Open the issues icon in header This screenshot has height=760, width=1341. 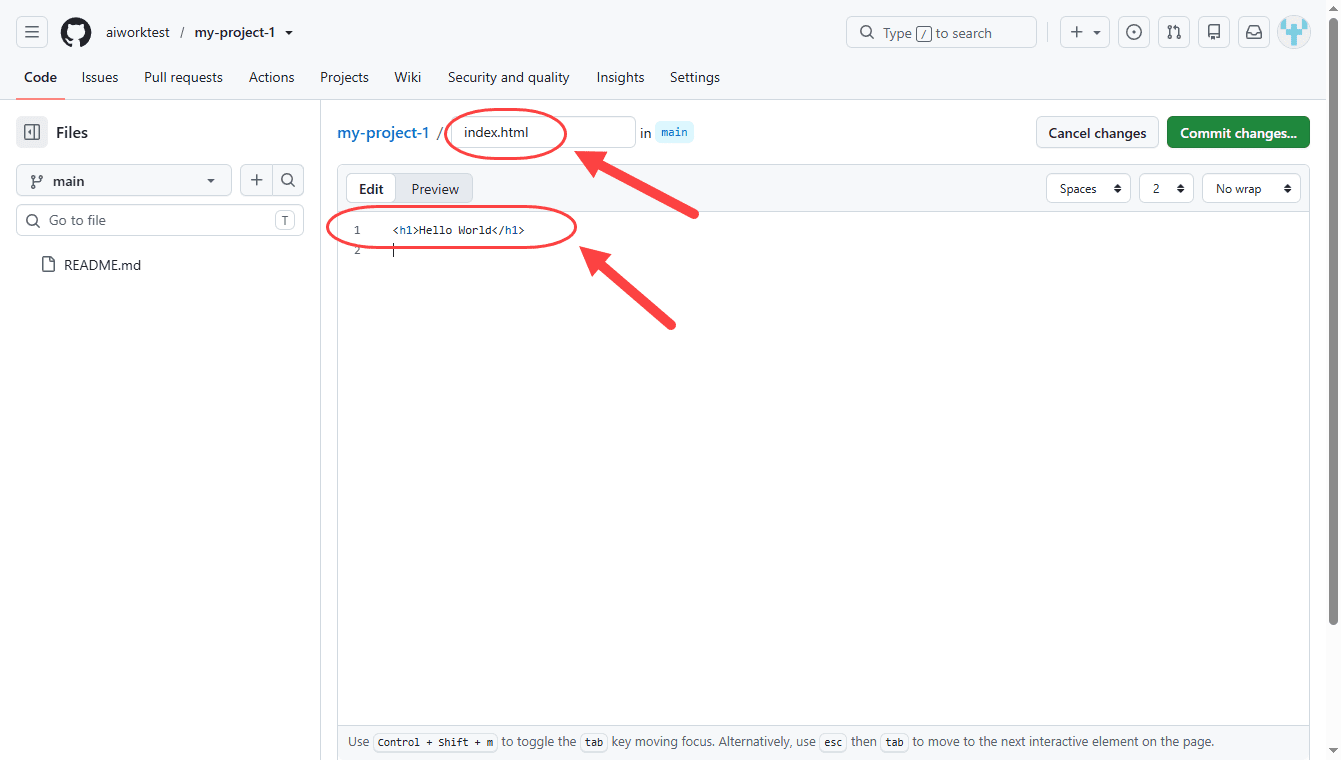click(x=1134, y=32)
